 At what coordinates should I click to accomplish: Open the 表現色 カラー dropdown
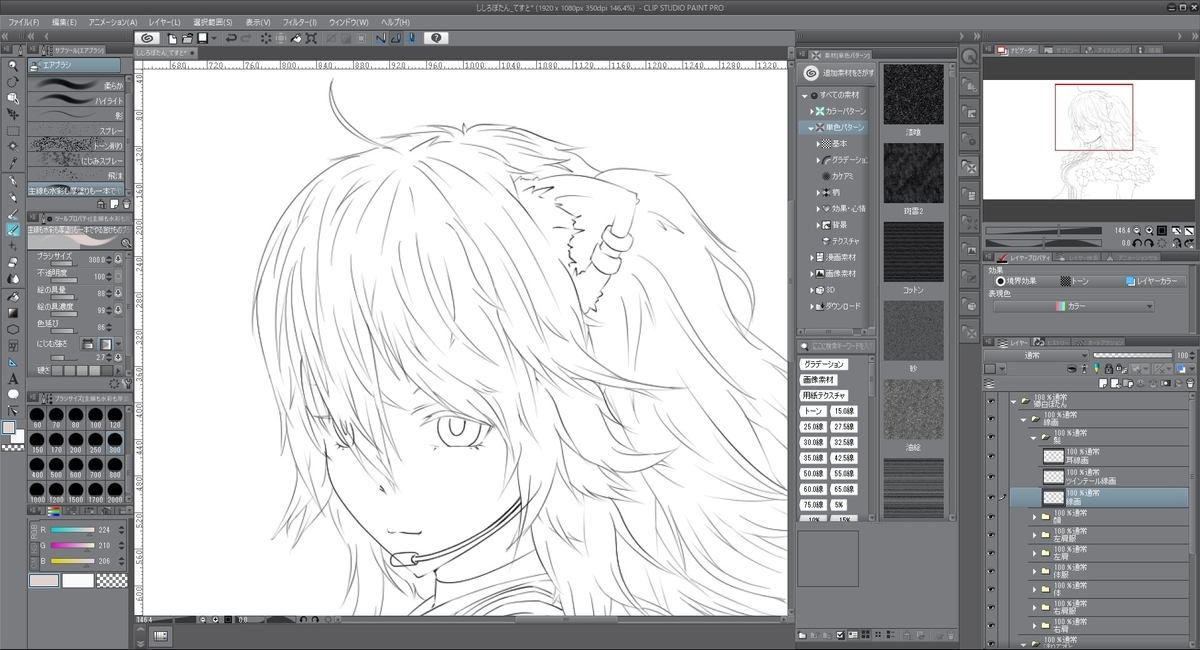(x=1073, y=306)
